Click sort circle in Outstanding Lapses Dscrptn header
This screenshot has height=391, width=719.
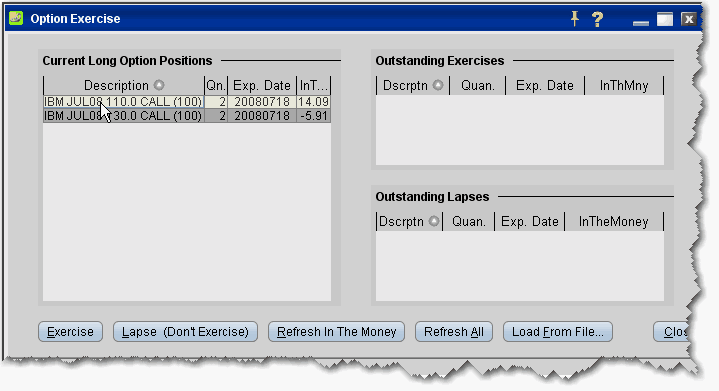pyautogui.click(x=434, y=221)
